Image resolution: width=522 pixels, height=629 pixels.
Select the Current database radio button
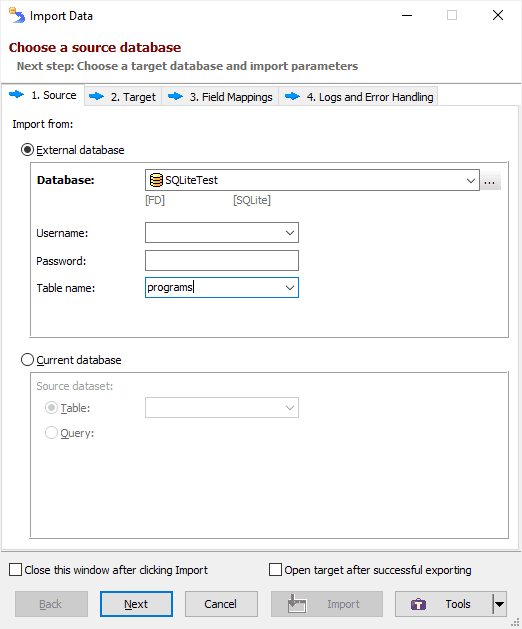[x=27, y=360]
